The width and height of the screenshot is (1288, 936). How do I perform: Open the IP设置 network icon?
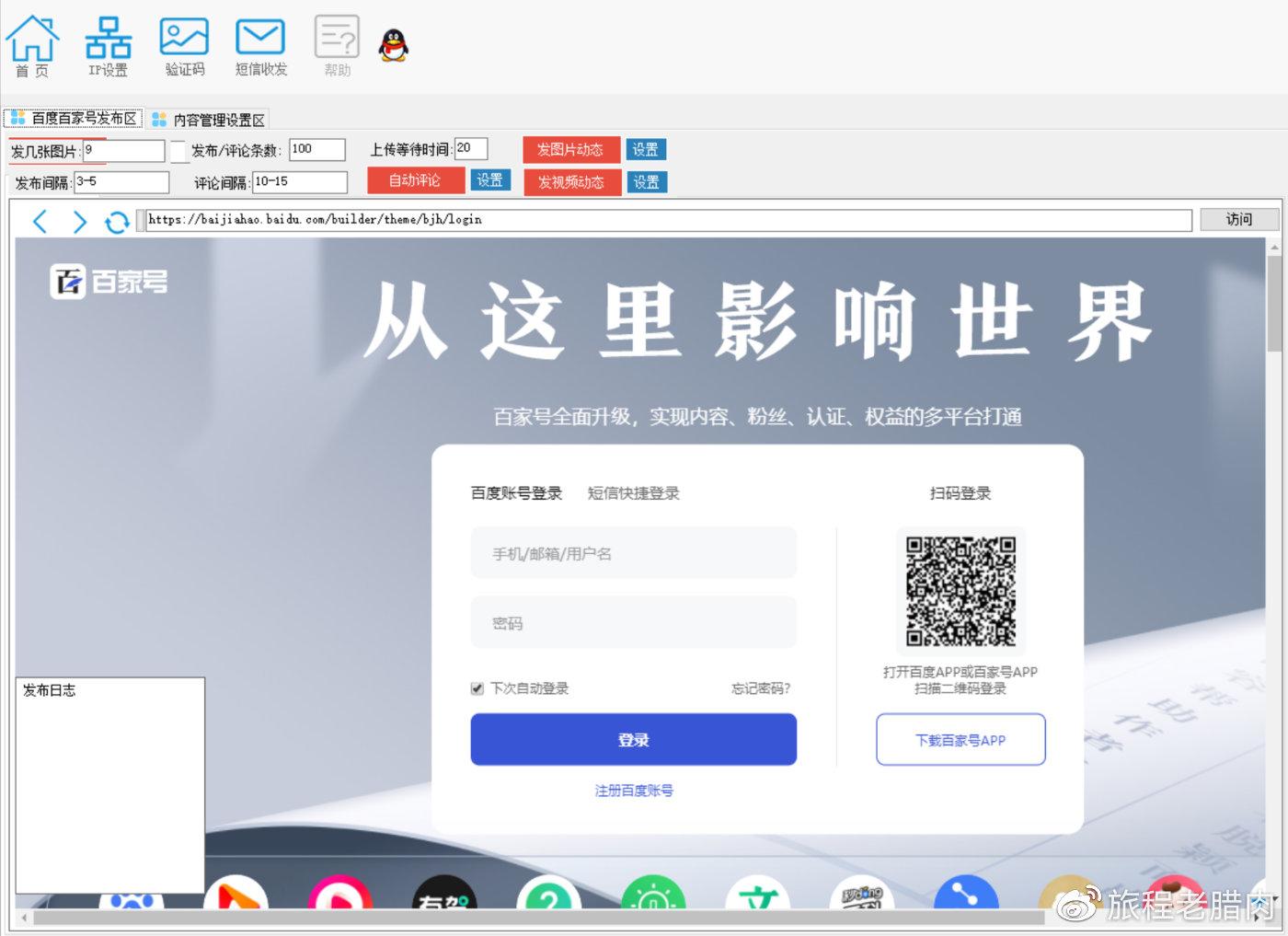click(x=108, y=45)
